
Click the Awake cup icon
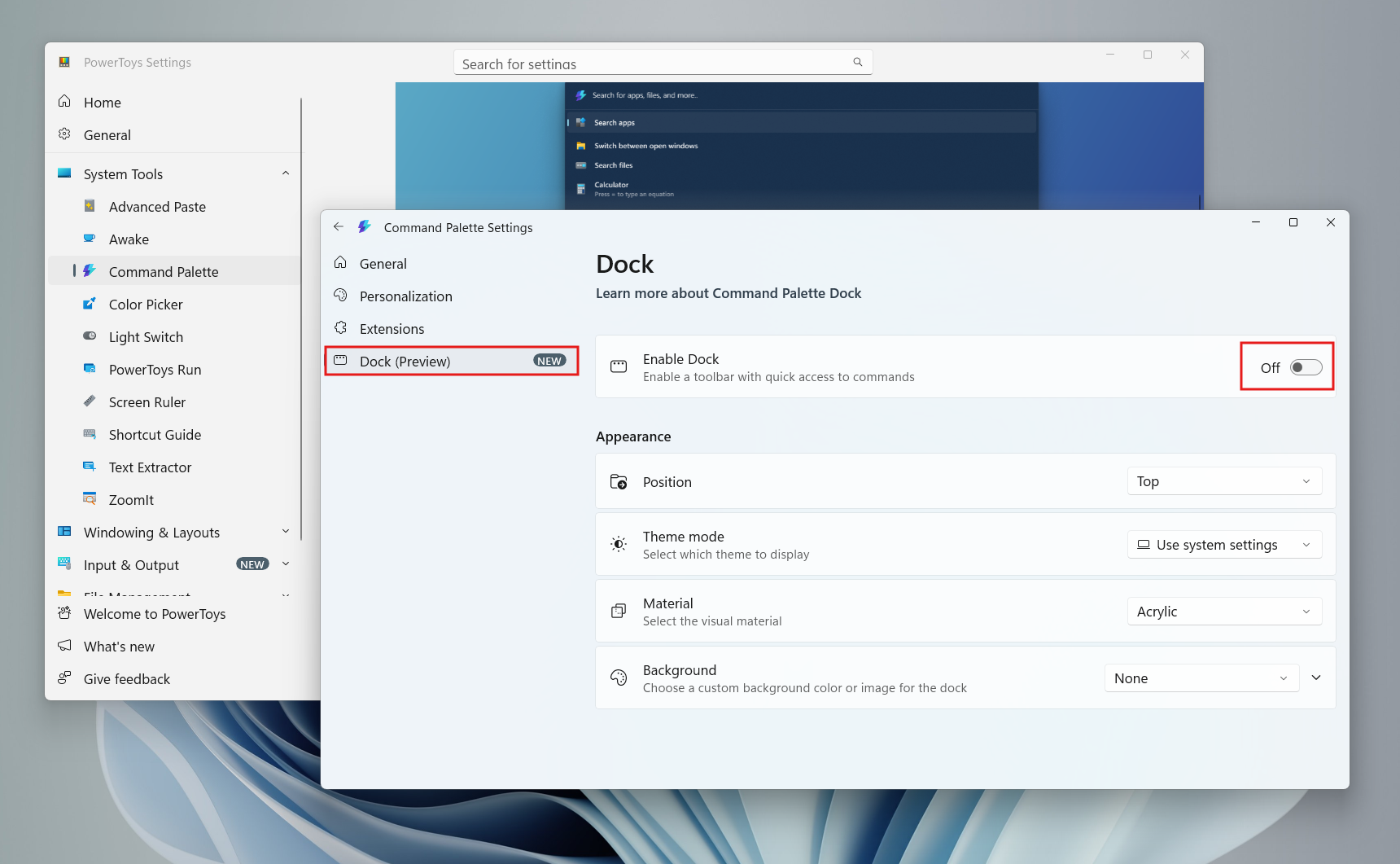click(x=90, y=239)
